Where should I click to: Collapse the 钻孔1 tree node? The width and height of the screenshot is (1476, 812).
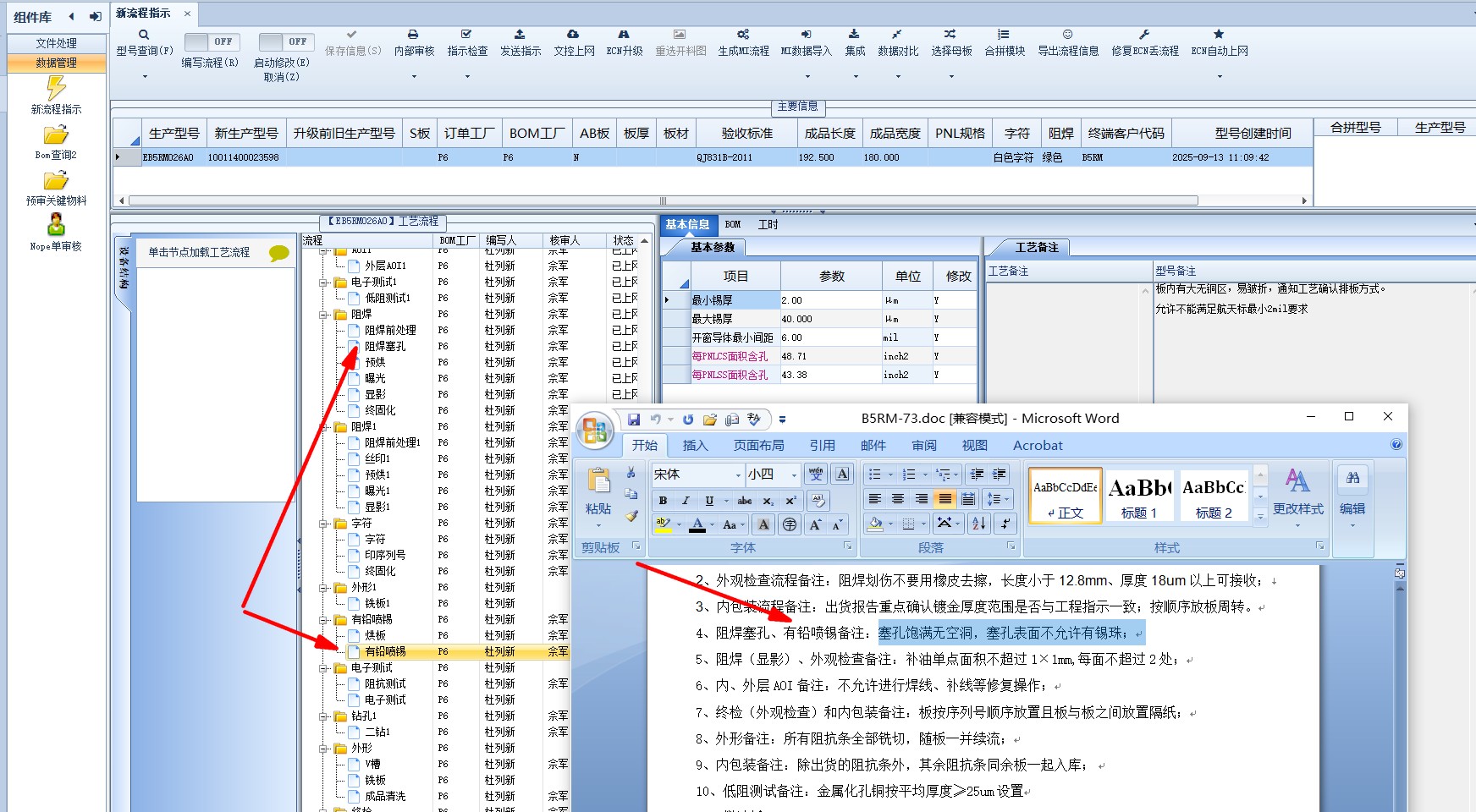[x=324, y=716]
